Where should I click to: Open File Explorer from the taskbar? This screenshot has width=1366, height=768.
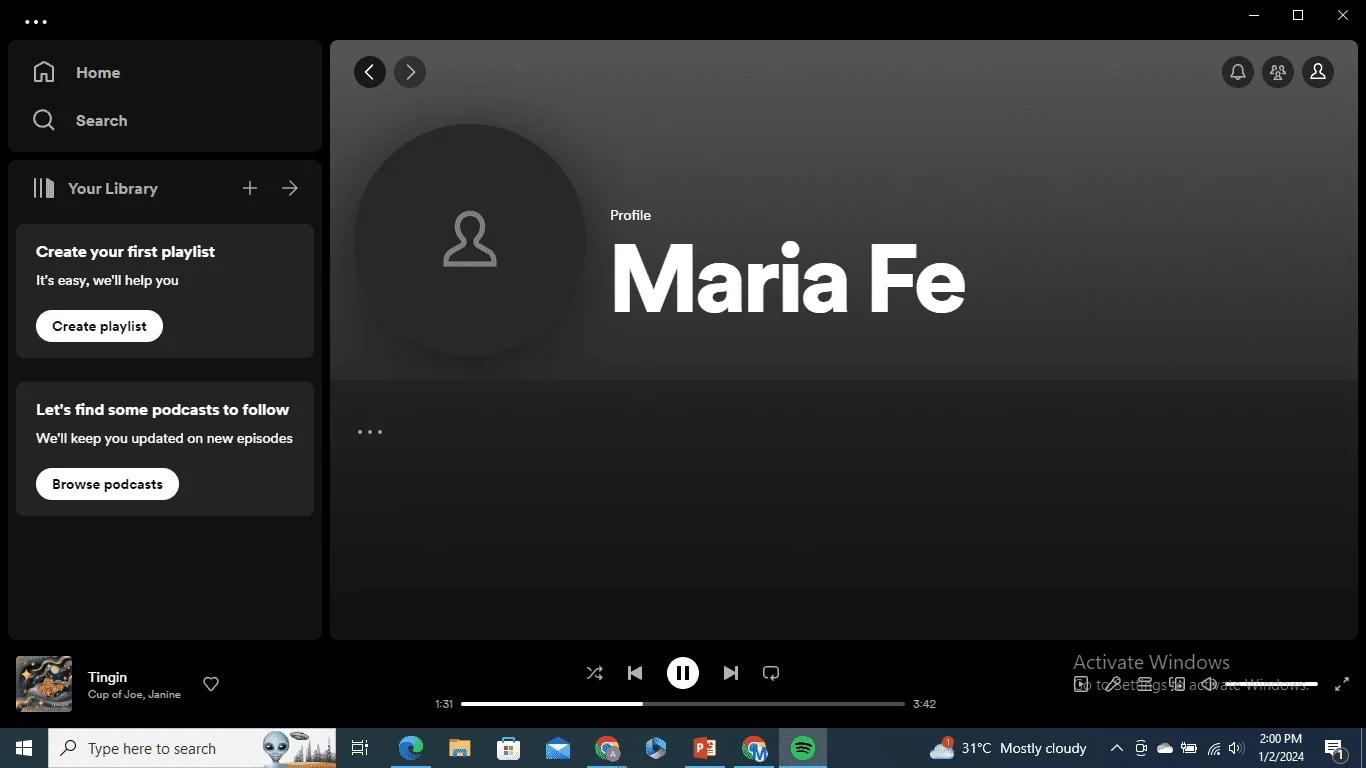click(459, 748)
